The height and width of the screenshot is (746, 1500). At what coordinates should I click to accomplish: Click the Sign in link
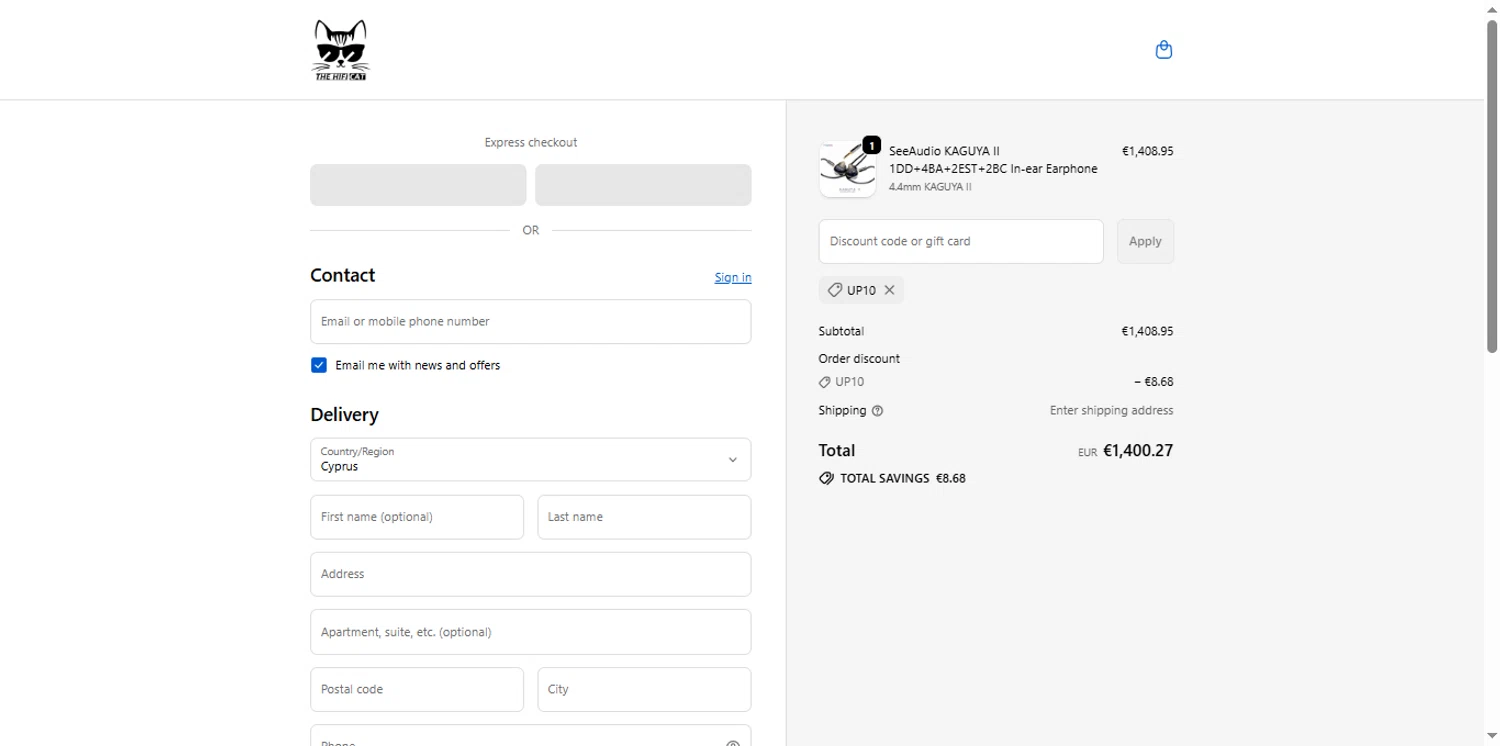(733, 277)
